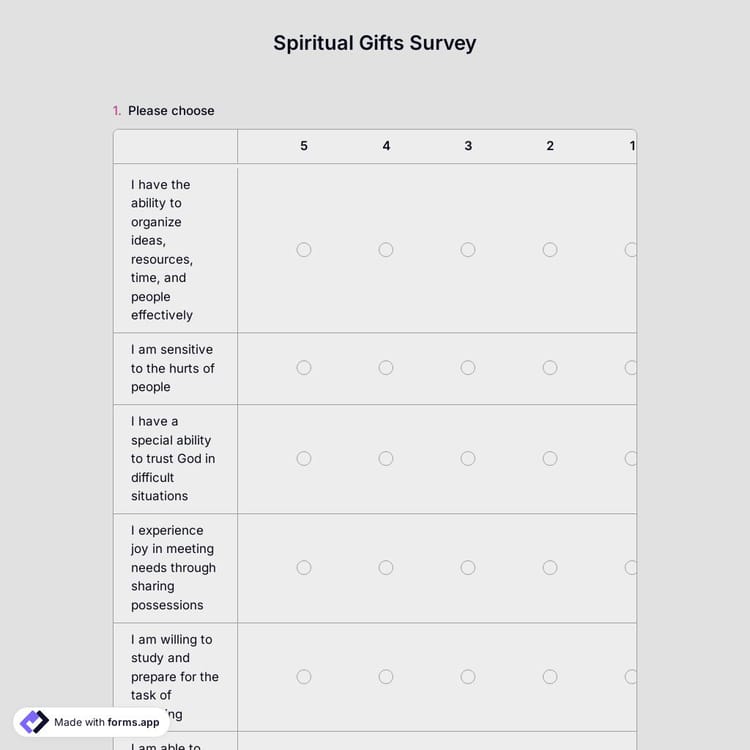The height and width of the screenshot is (750, 750).
Task: Select 5 for organize ideas statement
Action: coord(304,250)
